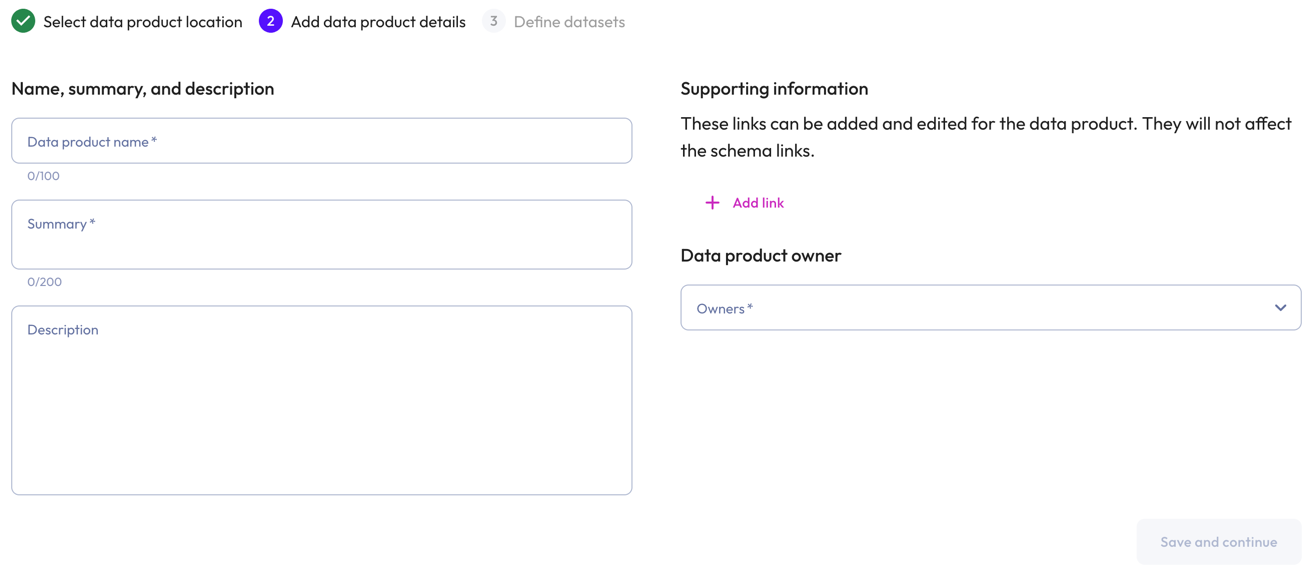
Task: Select the completed location step checkmark icon
Action: 23,21
